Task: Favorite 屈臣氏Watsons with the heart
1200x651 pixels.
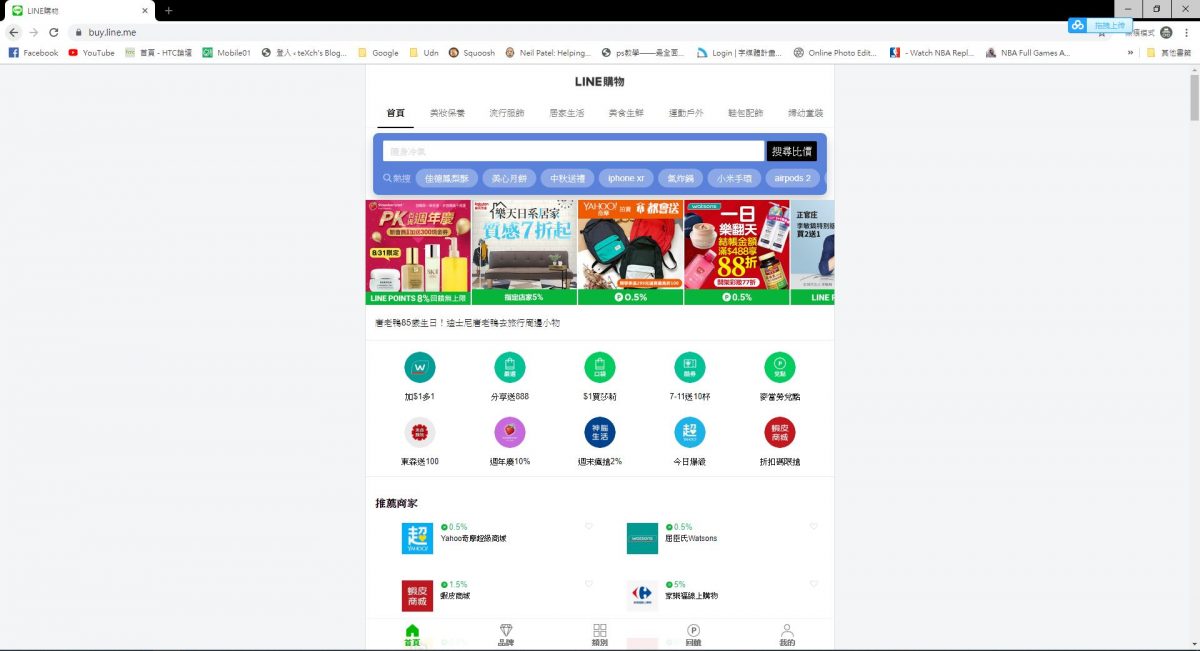Action: [x=814, y=527]
